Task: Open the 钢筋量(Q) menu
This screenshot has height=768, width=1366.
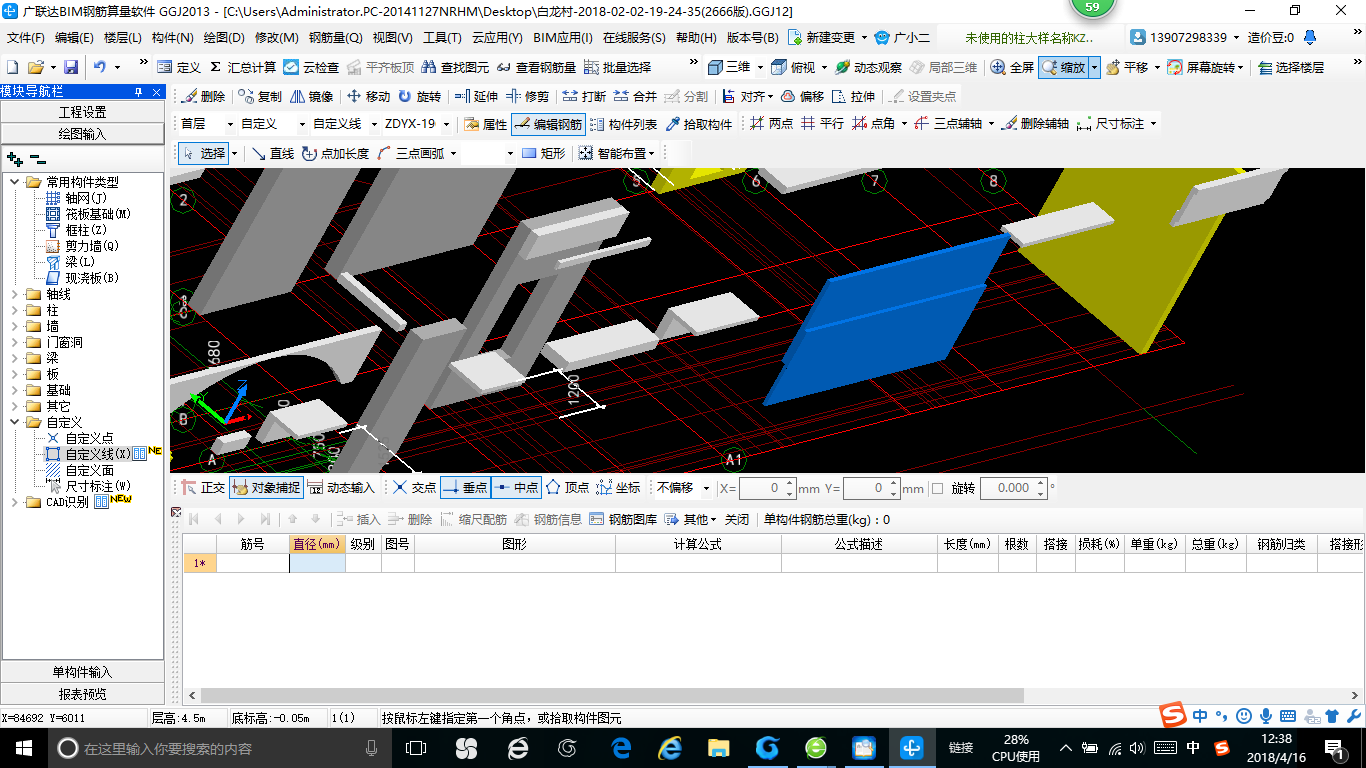Action: point(335,38)
